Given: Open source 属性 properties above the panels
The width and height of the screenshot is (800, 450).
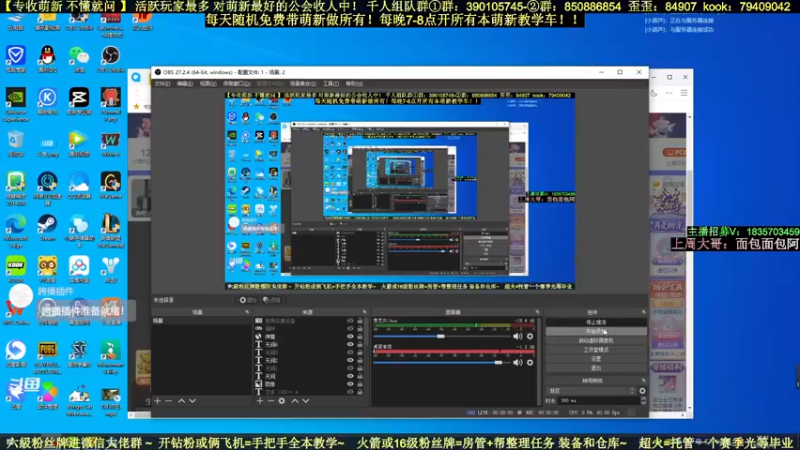Looking at the screenshot, I should click(x=247, y=300).
